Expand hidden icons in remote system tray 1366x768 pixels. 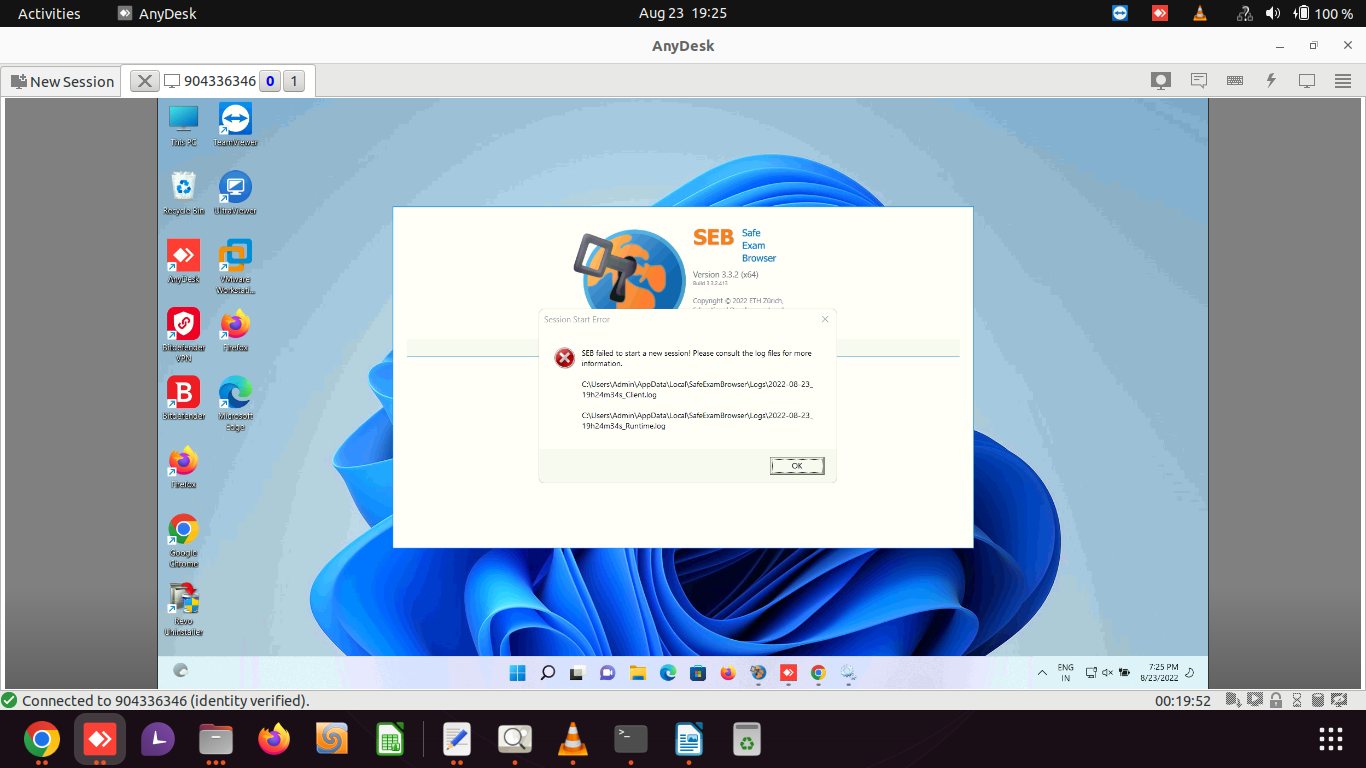[x=1042, y=672]
